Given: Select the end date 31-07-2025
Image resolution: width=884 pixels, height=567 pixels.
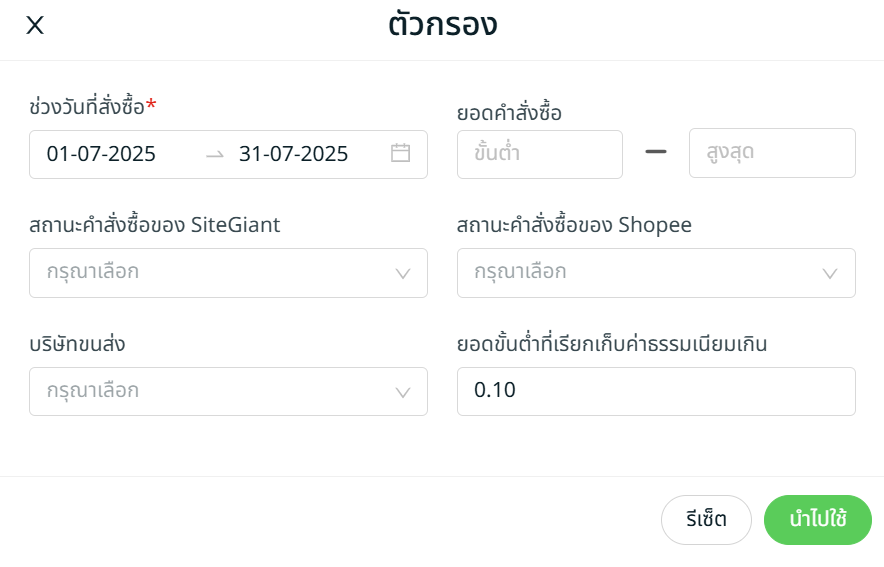Looking at the screenshot, I should pyautogui.click(x=293, y=154).
